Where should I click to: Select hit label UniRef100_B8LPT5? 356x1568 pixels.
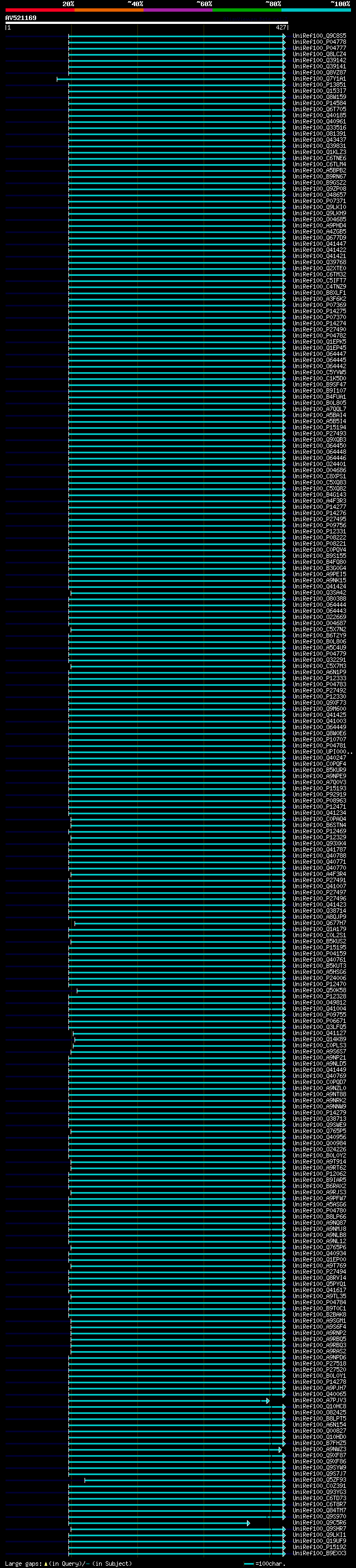tap(319, 1418)
